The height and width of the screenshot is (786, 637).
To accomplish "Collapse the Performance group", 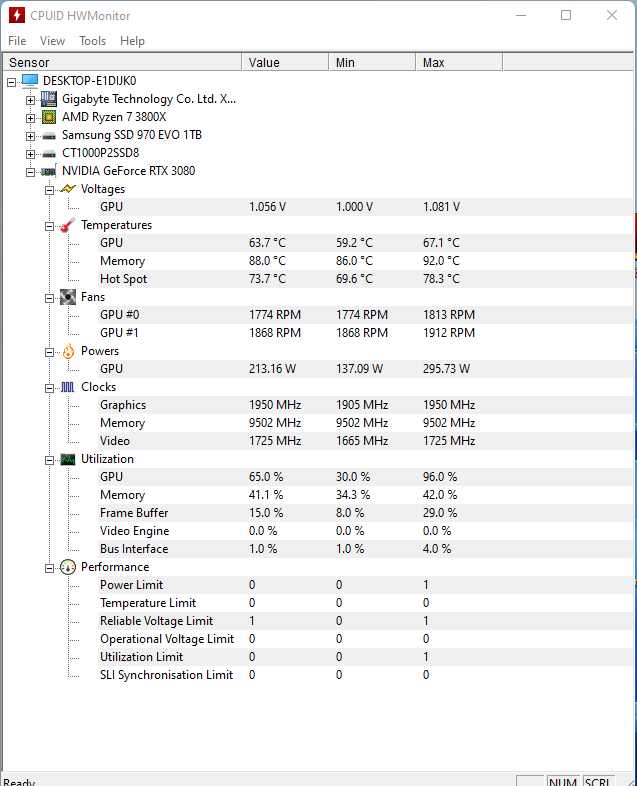I will pos(49,568).
